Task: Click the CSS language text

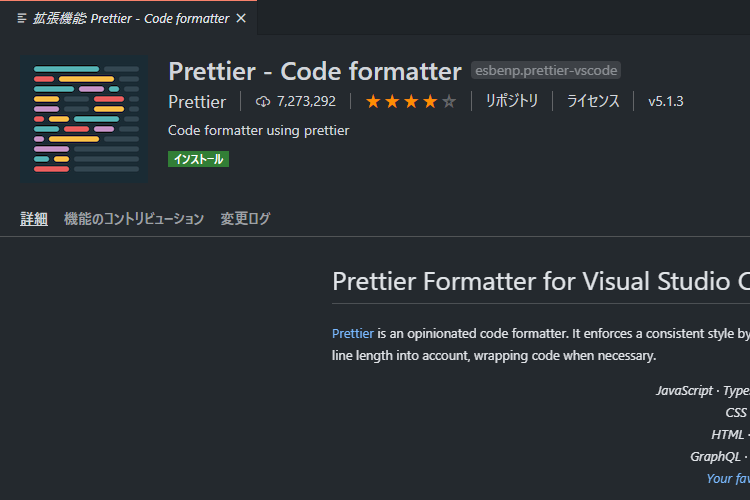Action: click(736, 413)
